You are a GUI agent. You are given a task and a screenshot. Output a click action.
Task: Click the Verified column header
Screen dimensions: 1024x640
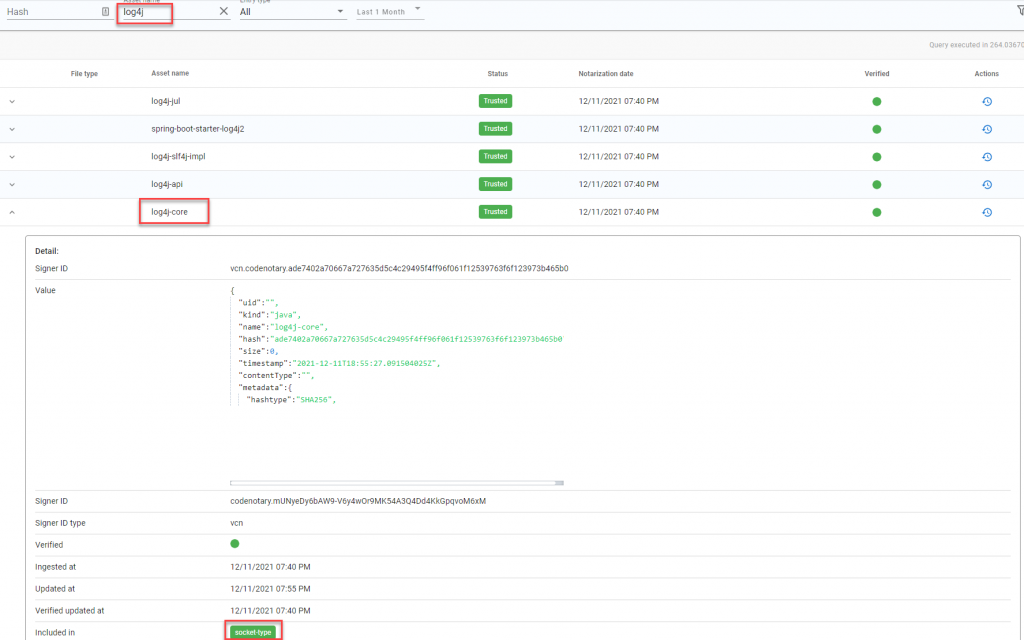pyautogui.click(x=876, y=74)
